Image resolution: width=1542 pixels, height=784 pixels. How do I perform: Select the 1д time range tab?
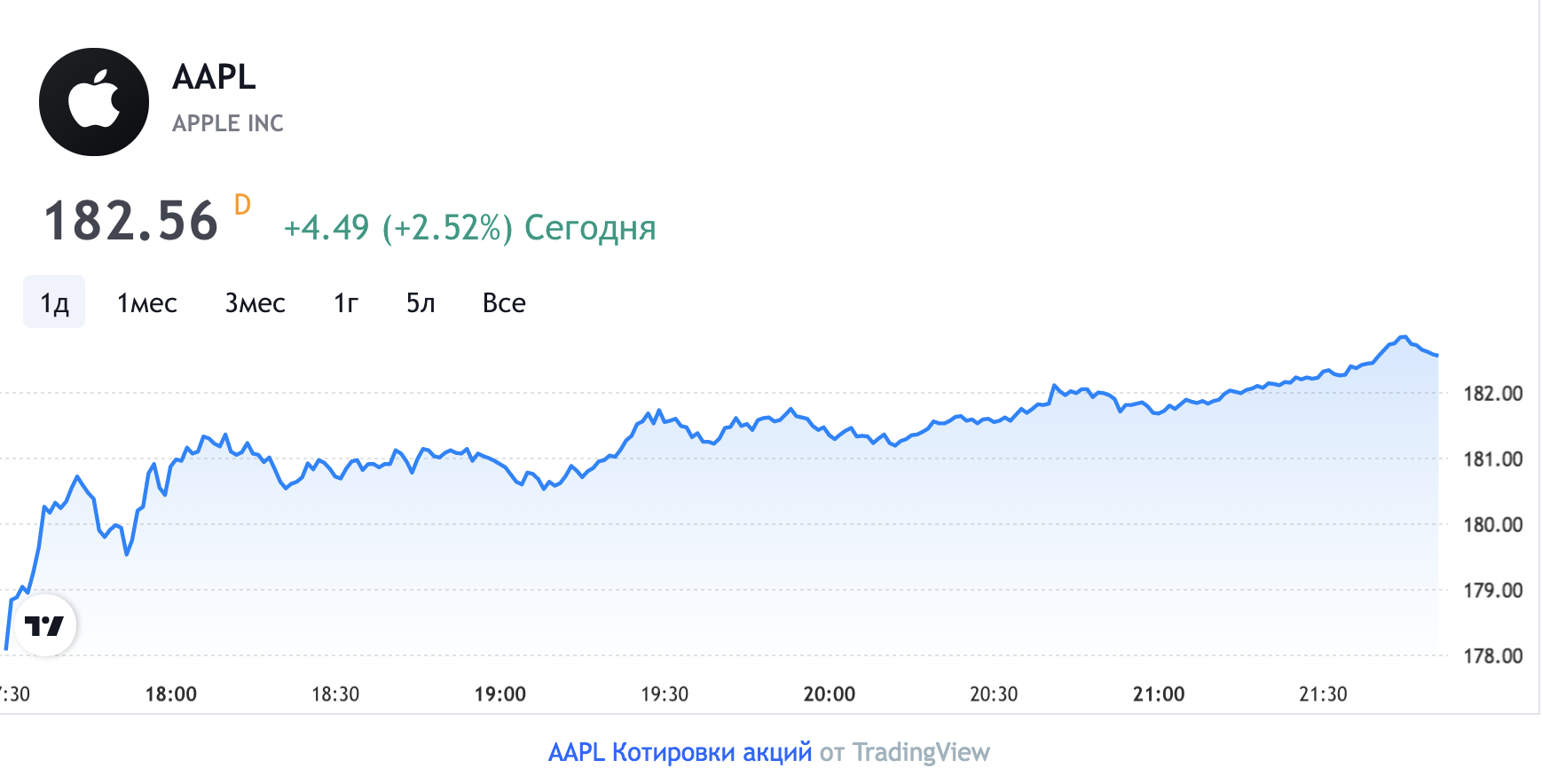click(x=54, y=302)
